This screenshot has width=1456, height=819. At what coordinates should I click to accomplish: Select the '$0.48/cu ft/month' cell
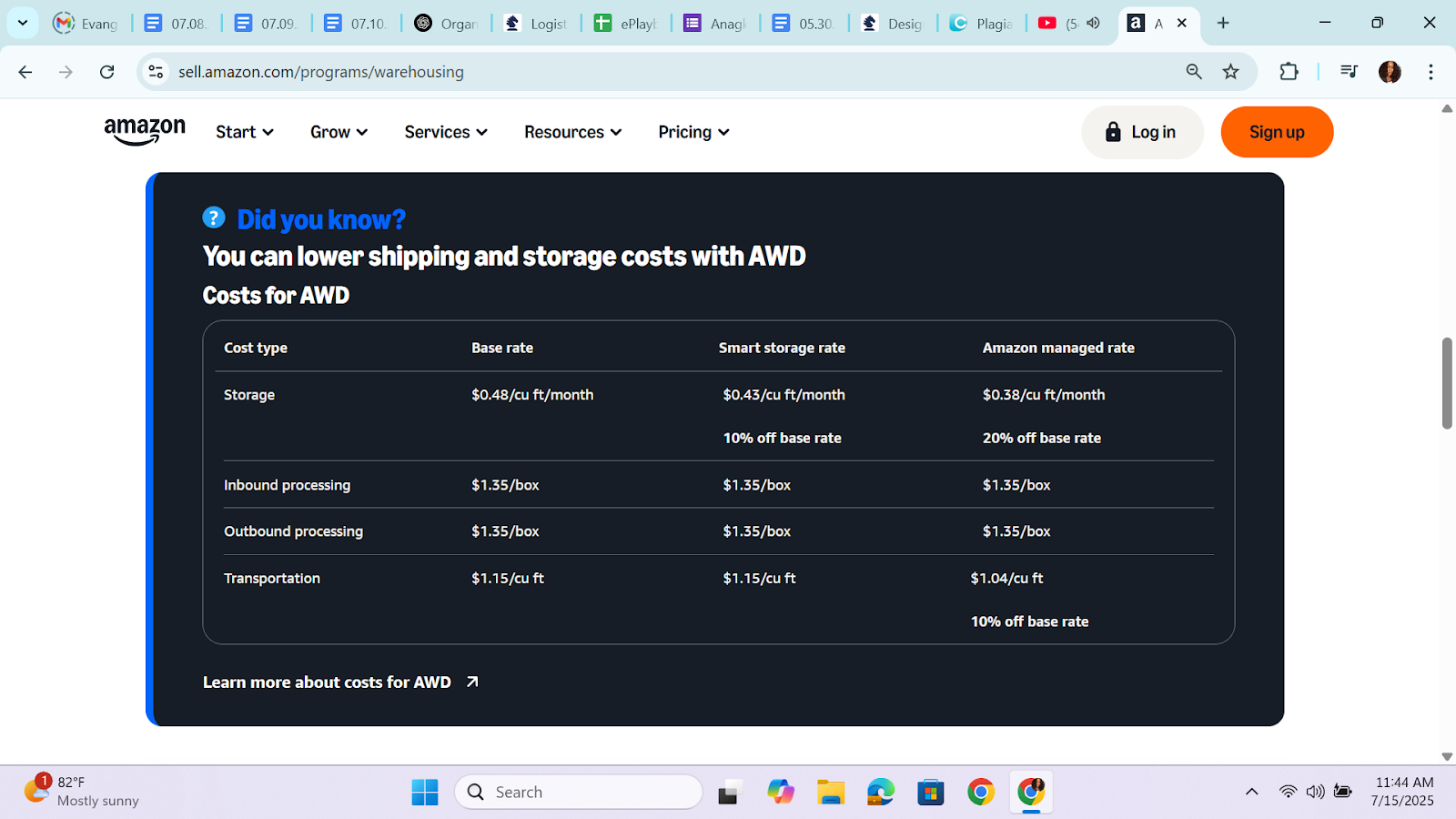click(x=532, y=395)
